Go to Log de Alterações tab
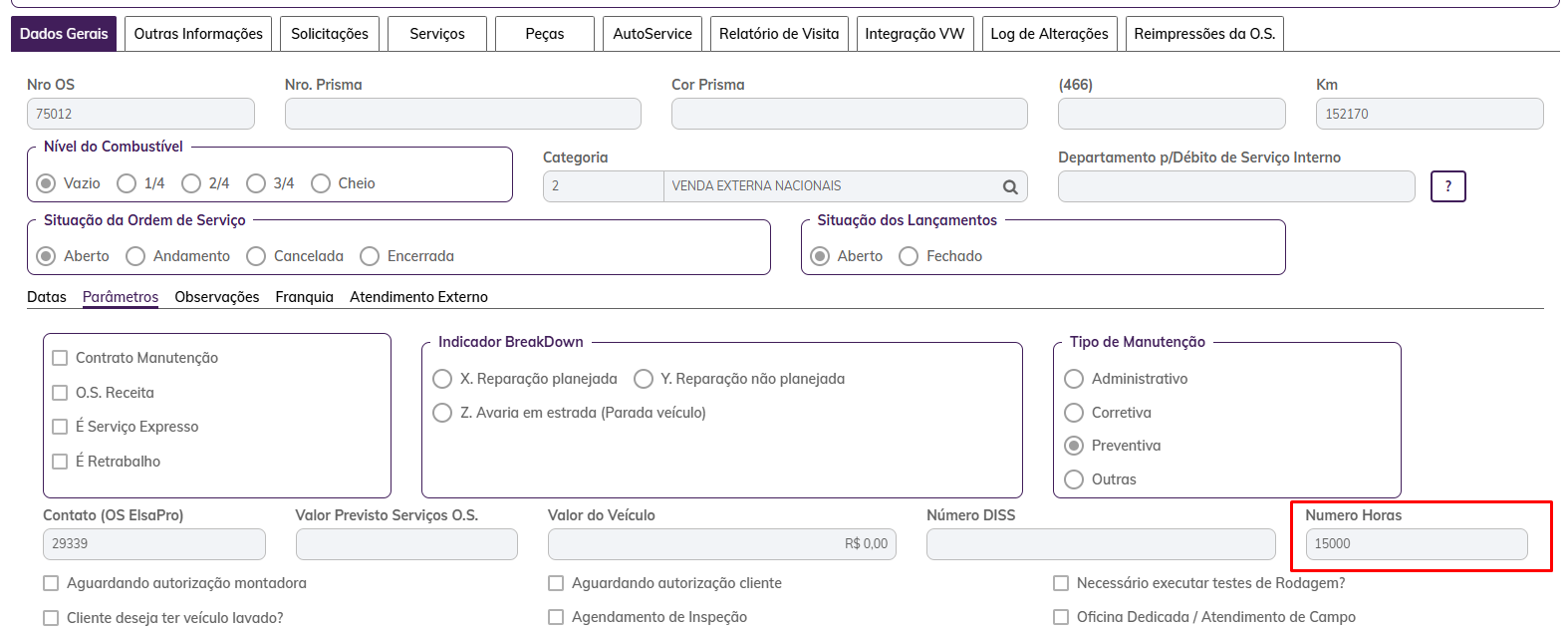This screenshot has height=630, width=1568. click(1049, 34)
